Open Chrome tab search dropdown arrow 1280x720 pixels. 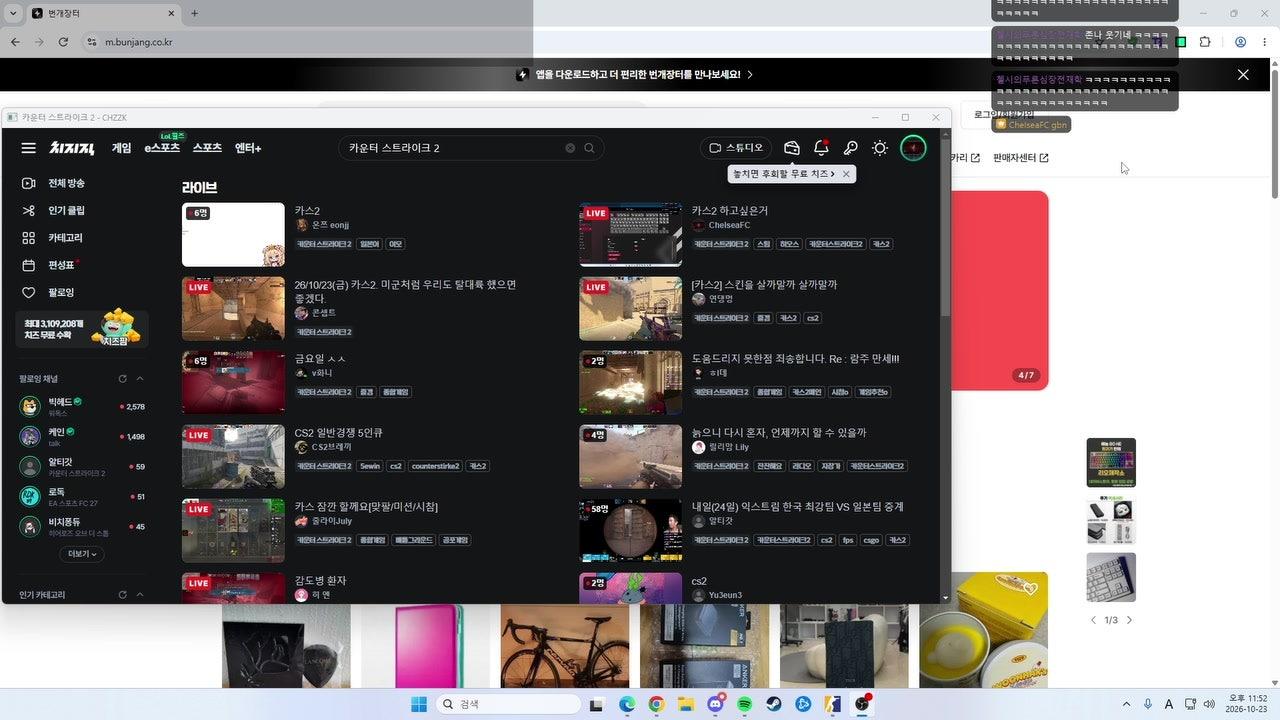coord(13,14)
